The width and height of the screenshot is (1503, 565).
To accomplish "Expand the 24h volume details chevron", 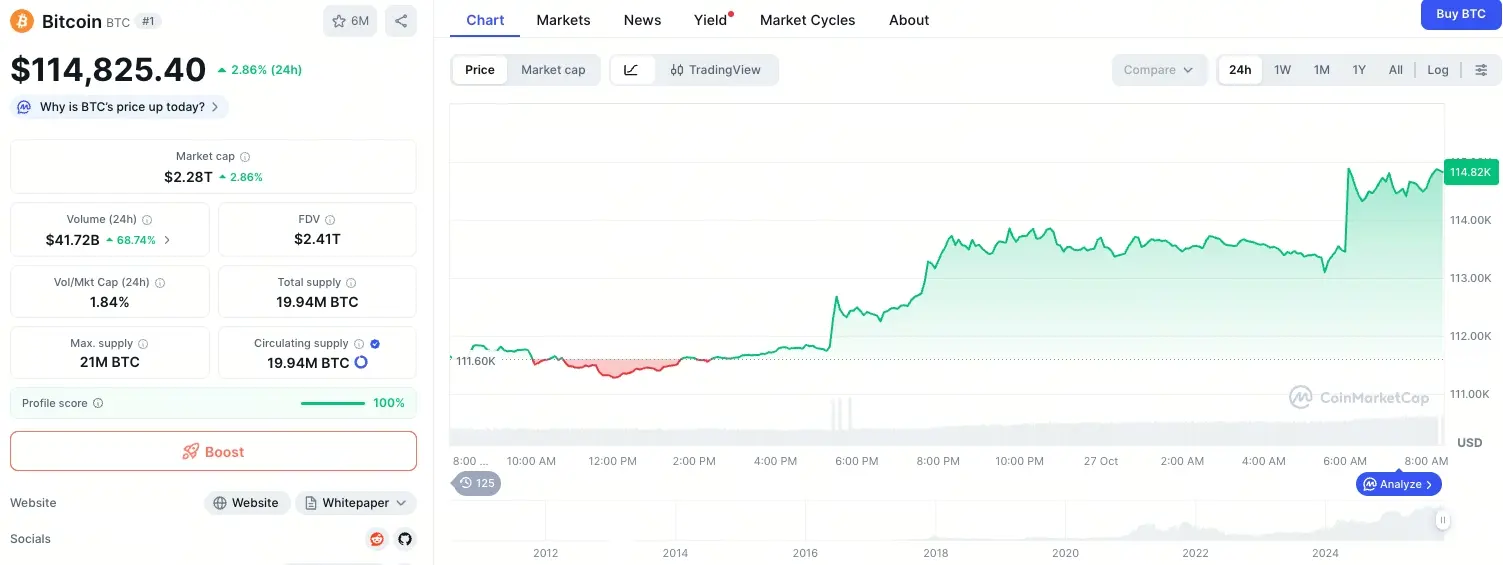I will coord(167,240).
